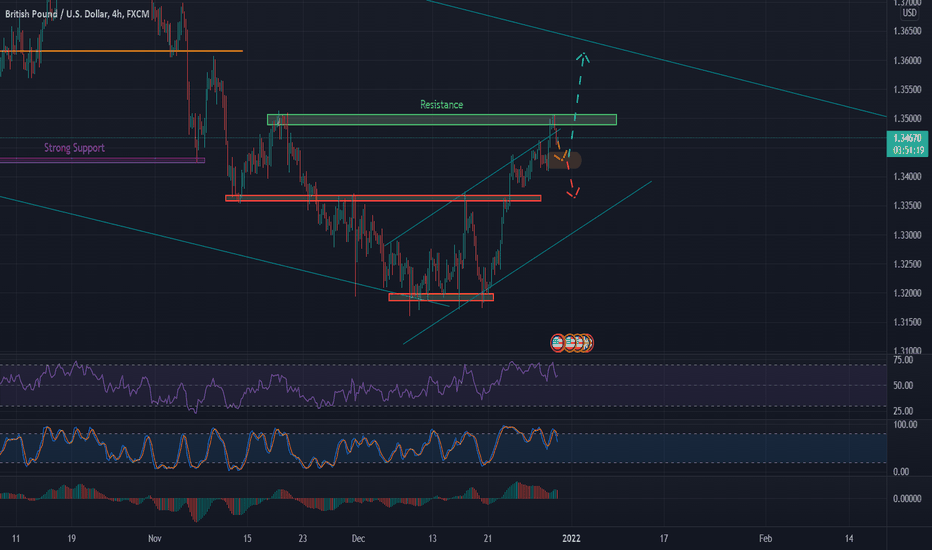
Task: Click the 17 date label on time axis
Action: [x=663, y=539]
